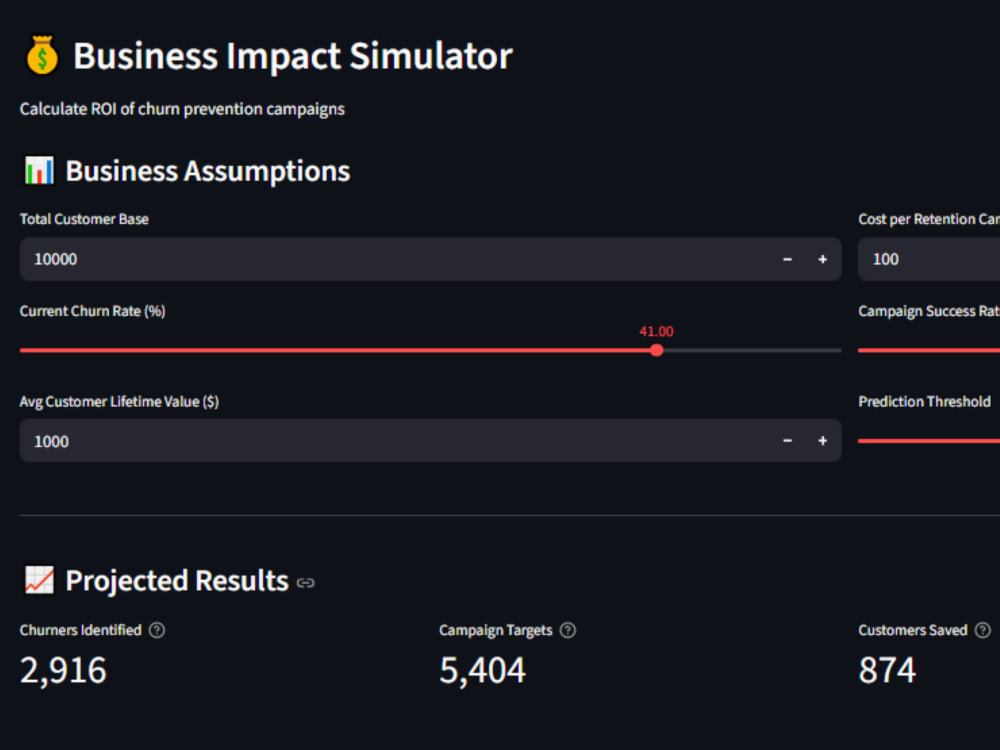Decrement Avg Customer Lifetime Value
Viewport: 1000px width, 750px height.
tap(787, 441)
